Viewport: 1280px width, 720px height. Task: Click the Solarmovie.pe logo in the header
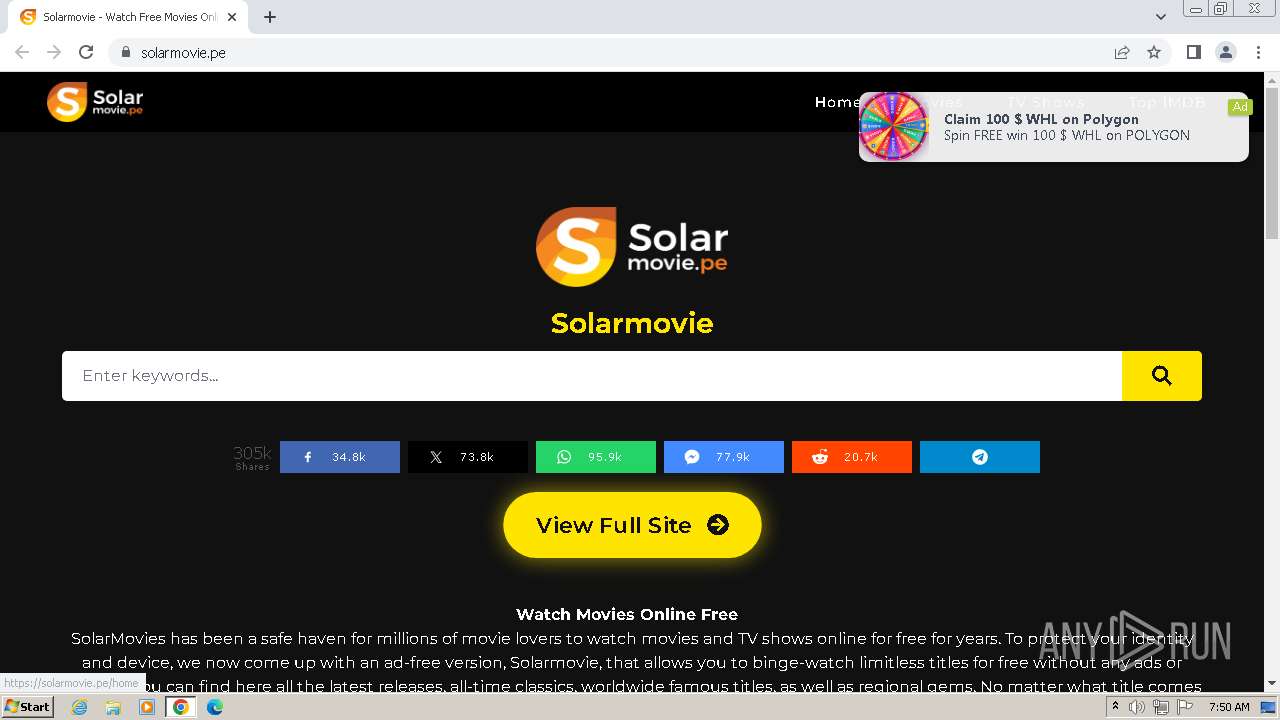pos(95,101)
